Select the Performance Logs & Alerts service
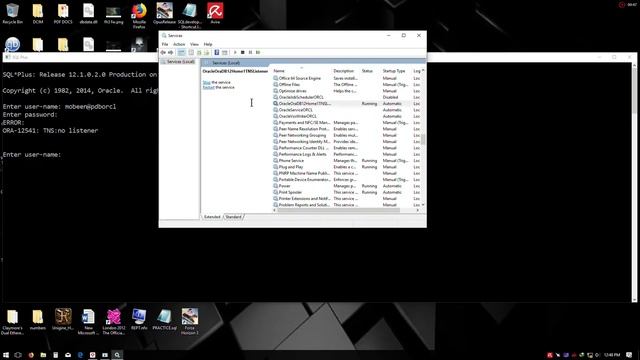The width and height of the screenshot is (640, 360). coord(347,154)
